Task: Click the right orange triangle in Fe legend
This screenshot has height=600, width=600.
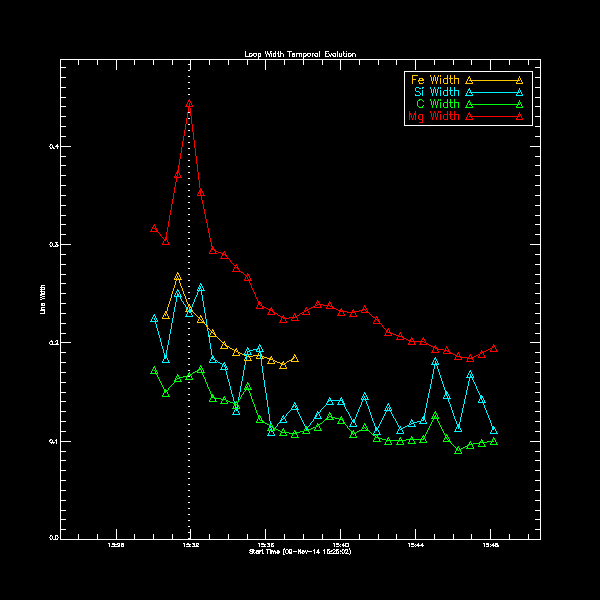Action: tap(519, 80)
